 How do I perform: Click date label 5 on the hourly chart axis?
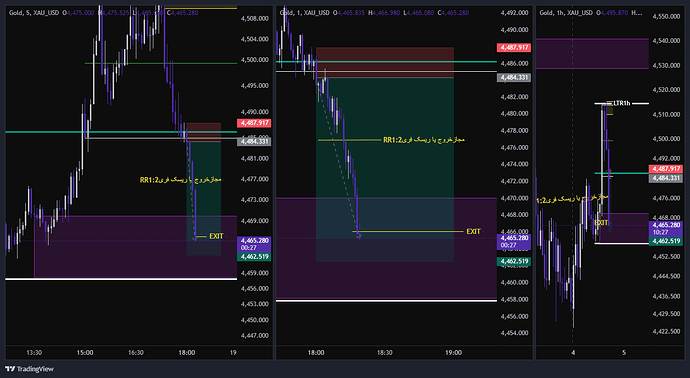point(624,352)
